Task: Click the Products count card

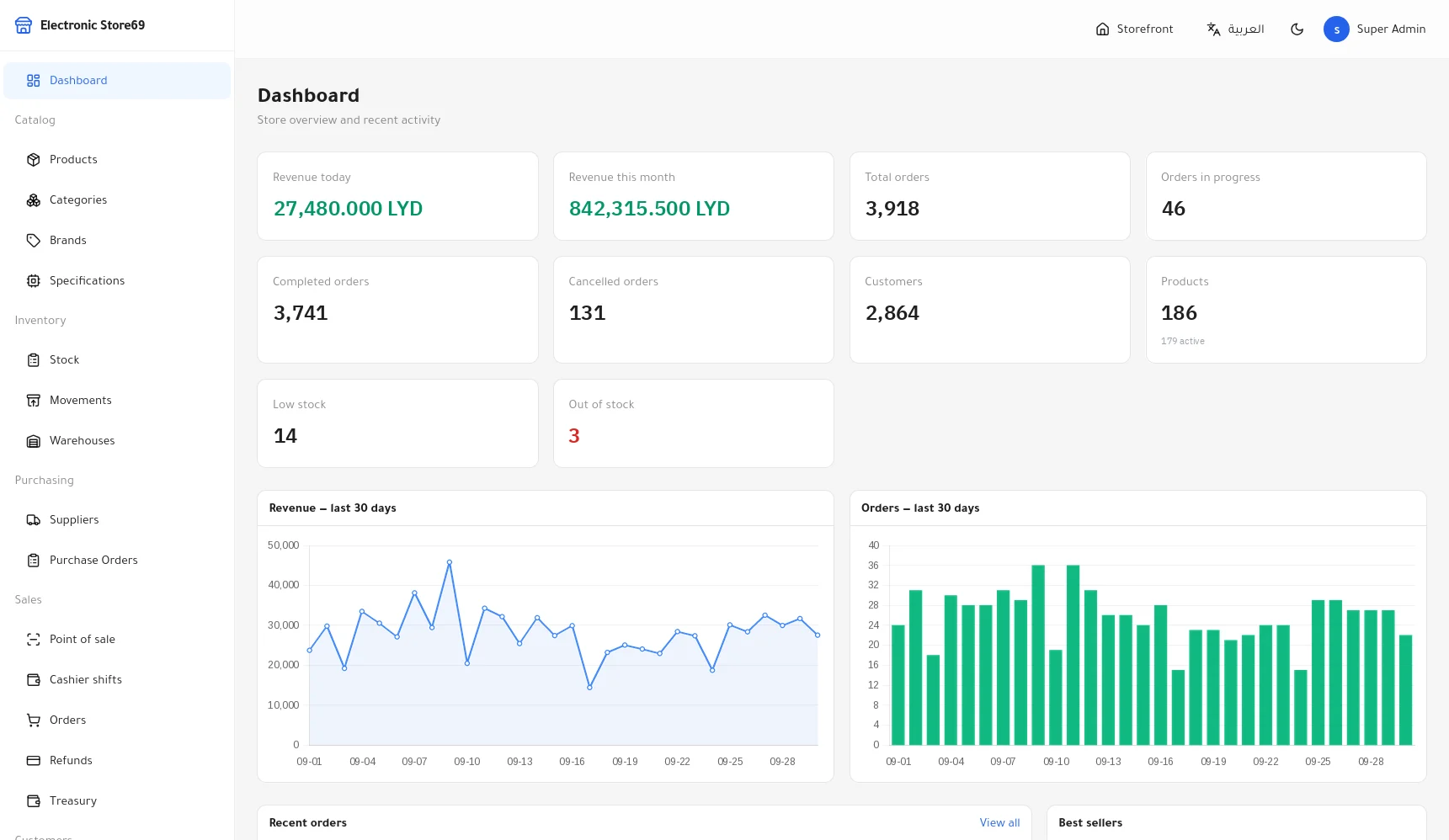Action: (x=1287, y=310)
